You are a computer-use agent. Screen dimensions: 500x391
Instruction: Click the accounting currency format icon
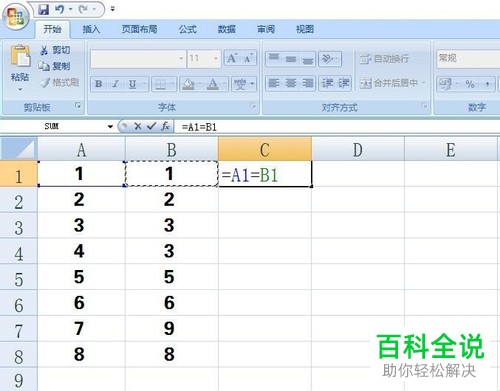445,83
